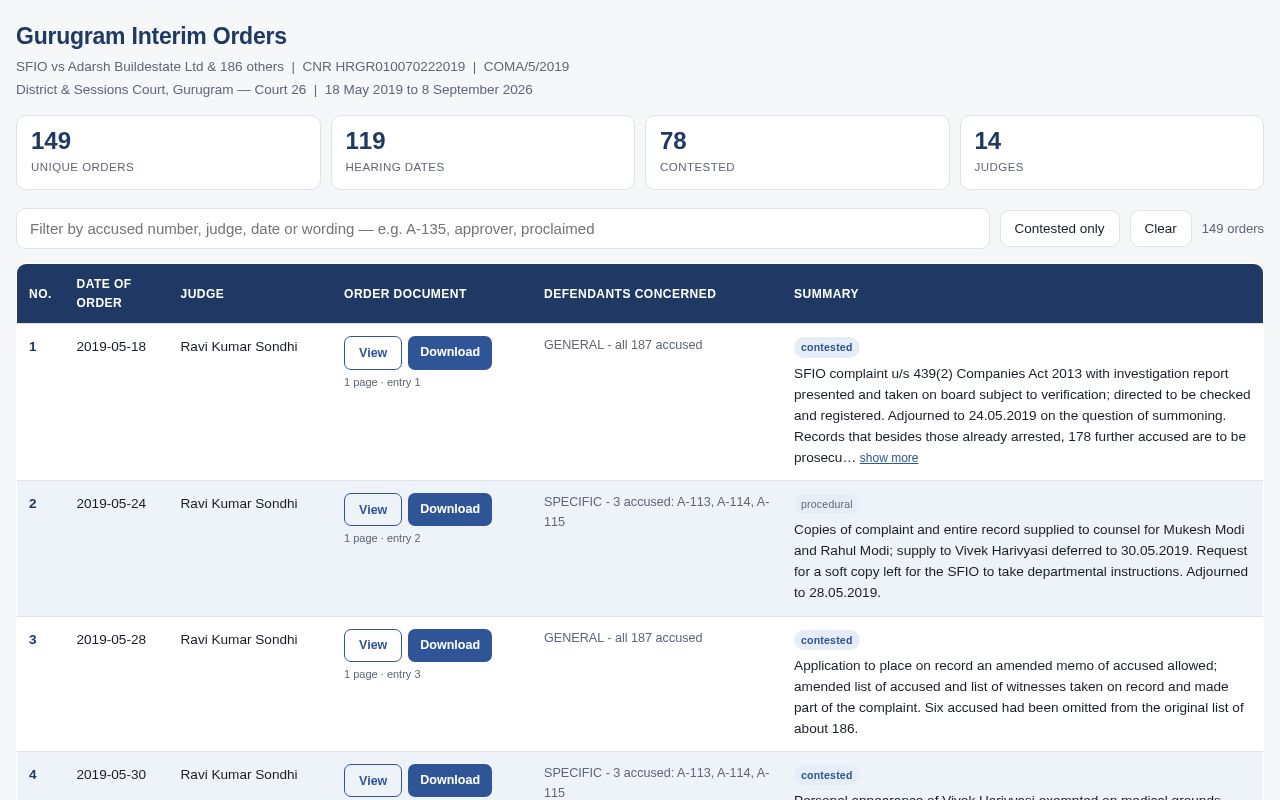View order 4 dated 2019-05-30
Viewport: 1280px width, 800px height.
pyautogui.click(x=373, y=781)
